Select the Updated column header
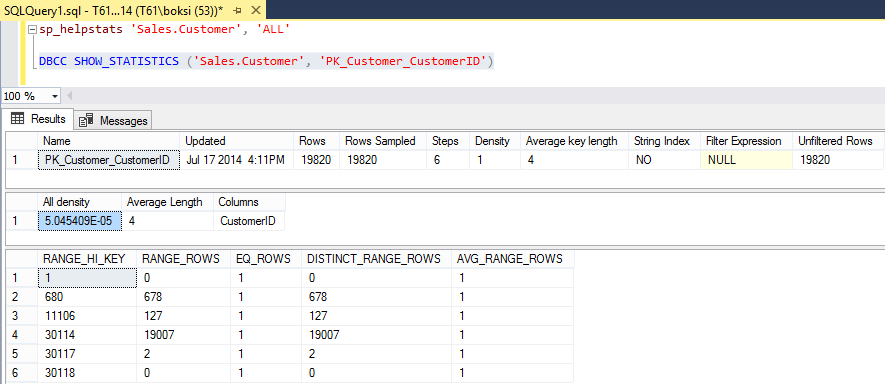This screenshot has height=384, width=885. [x=237, y=141]
